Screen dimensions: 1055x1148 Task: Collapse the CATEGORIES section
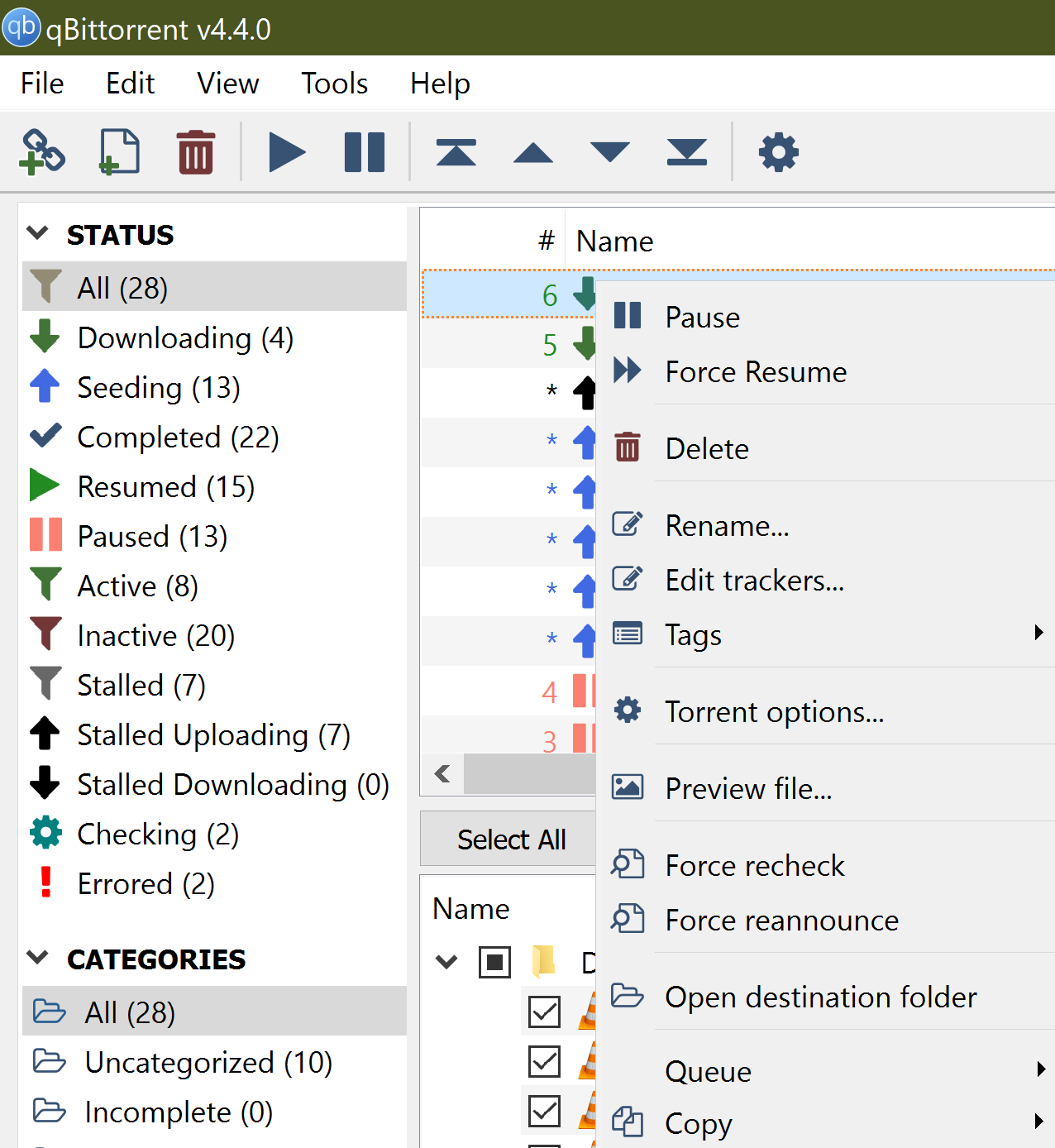click(38, 958)
